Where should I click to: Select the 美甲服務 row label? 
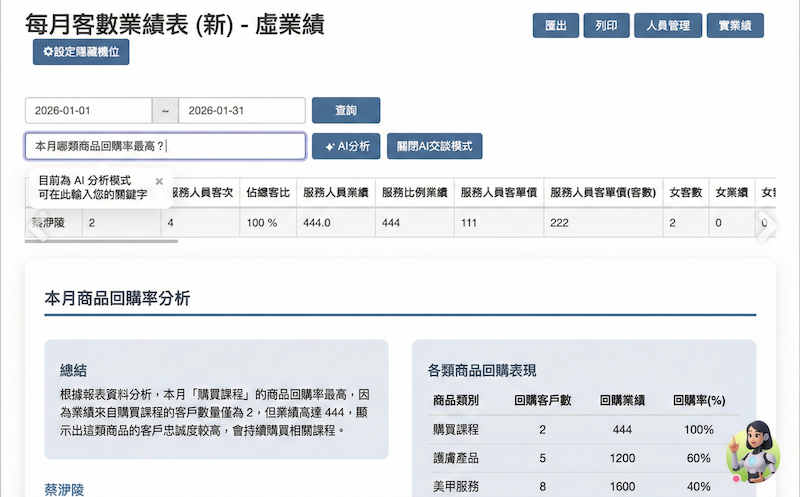(456, 487)
